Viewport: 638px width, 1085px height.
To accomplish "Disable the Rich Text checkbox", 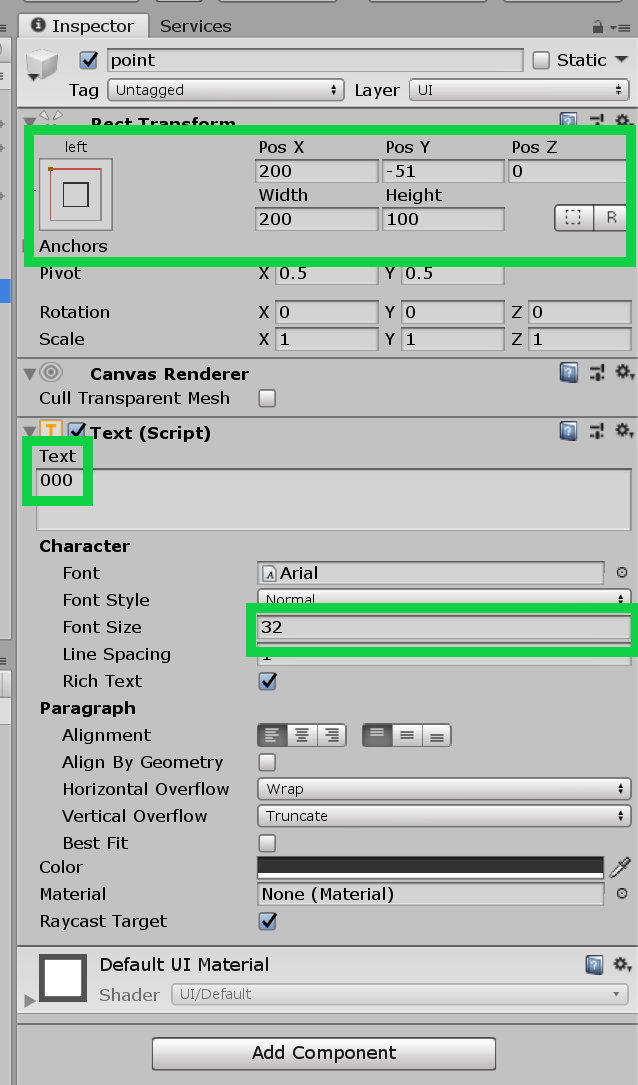I will (x=268, y=681).
